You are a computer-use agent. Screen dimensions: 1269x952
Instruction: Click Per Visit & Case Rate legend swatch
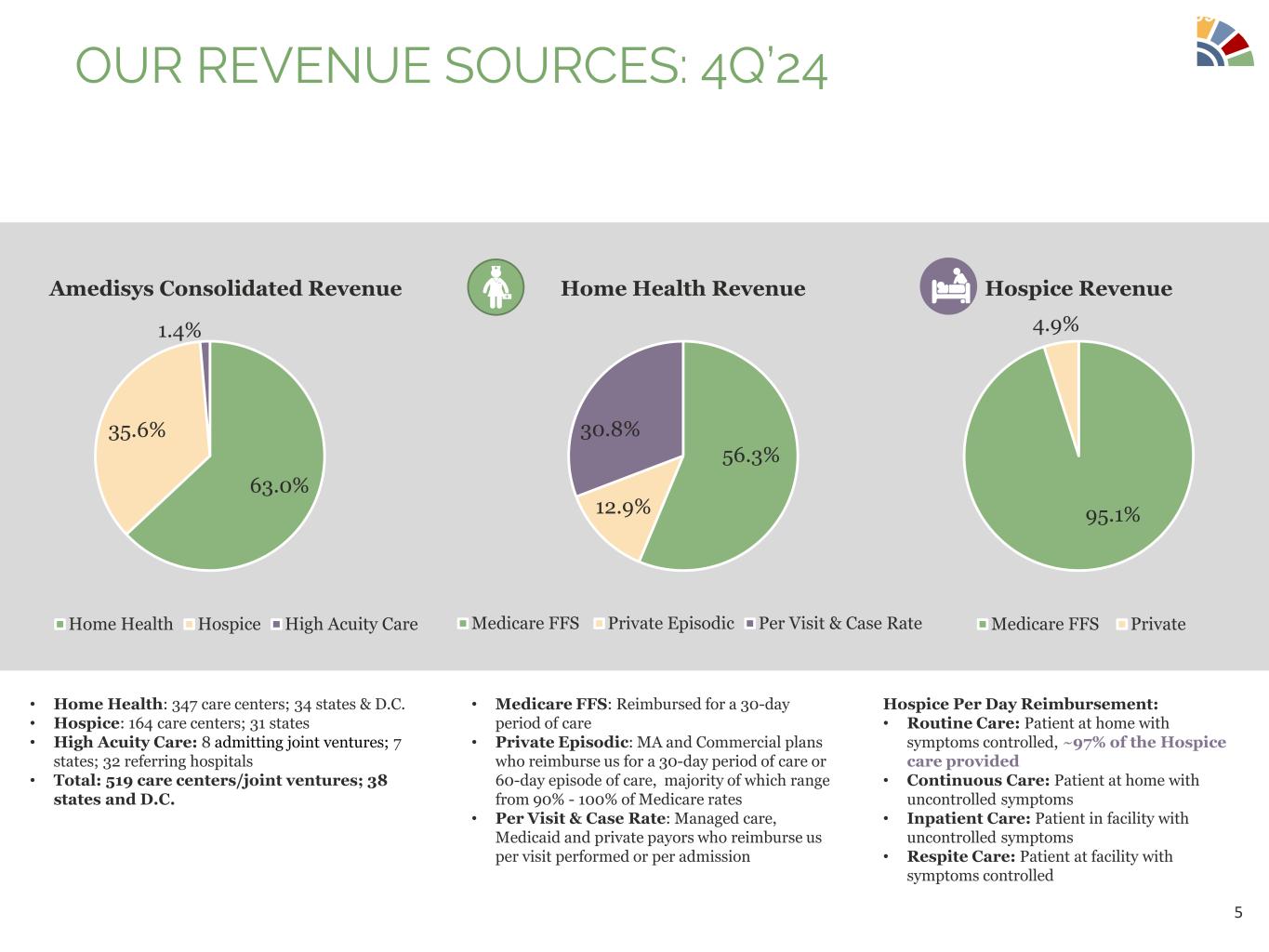pos(750,624)
